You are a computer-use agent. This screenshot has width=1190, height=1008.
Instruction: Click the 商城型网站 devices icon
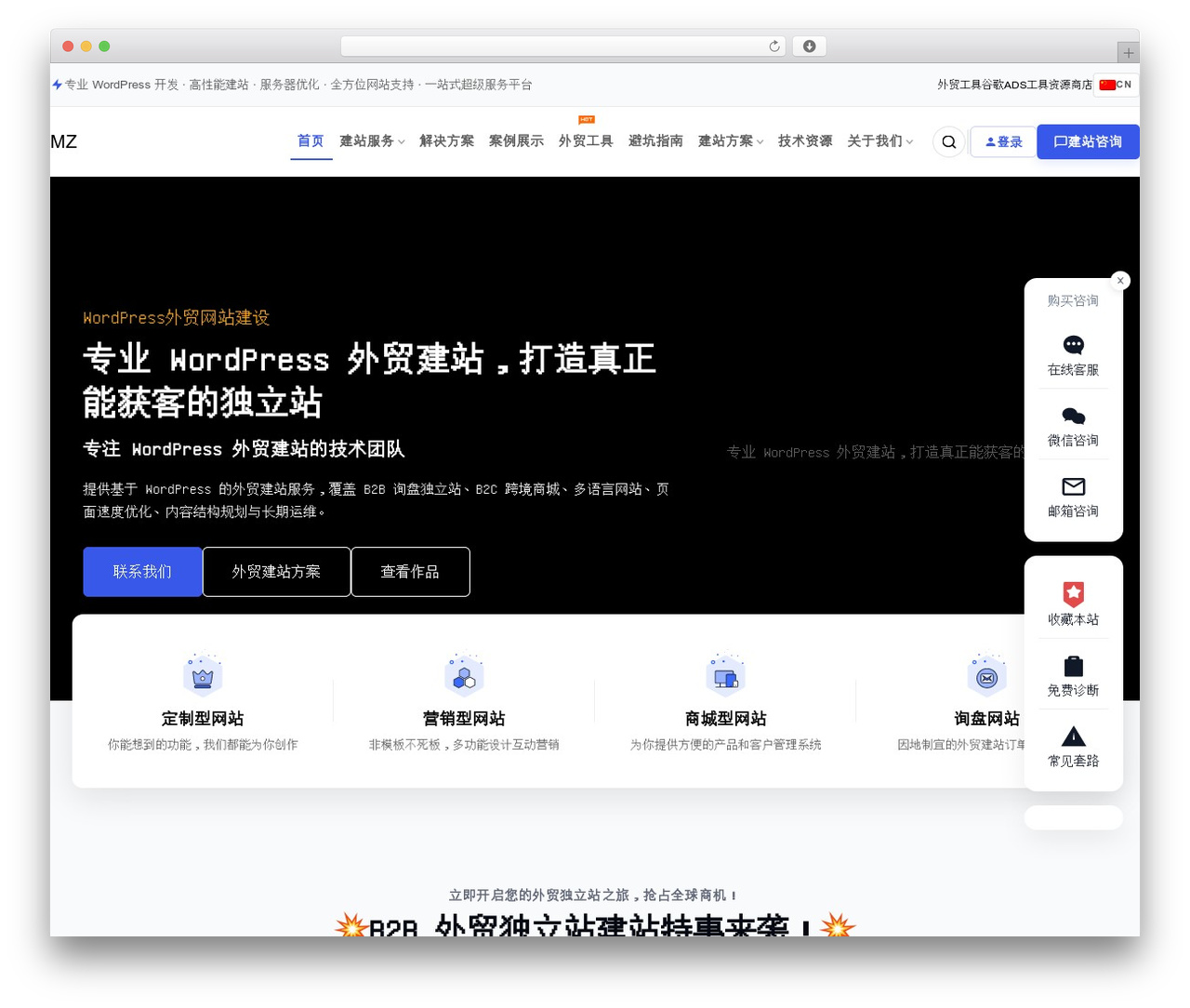[725, 675]
